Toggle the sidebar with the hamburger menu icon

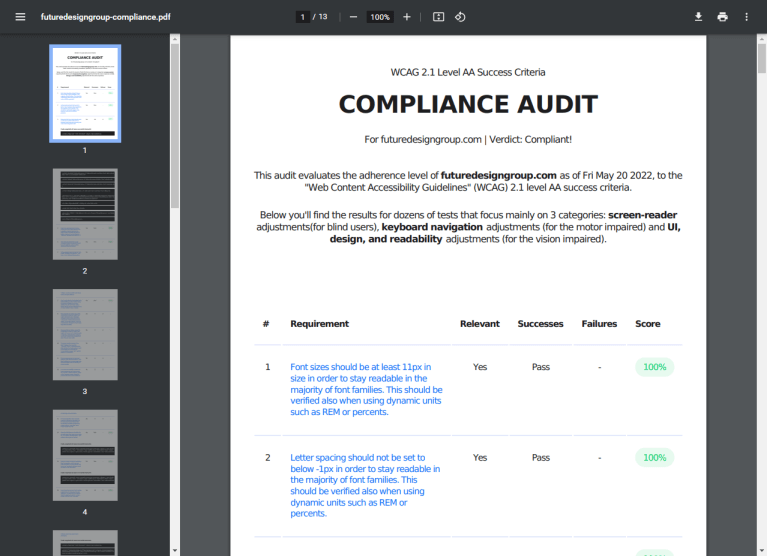[x=20, y=17]
